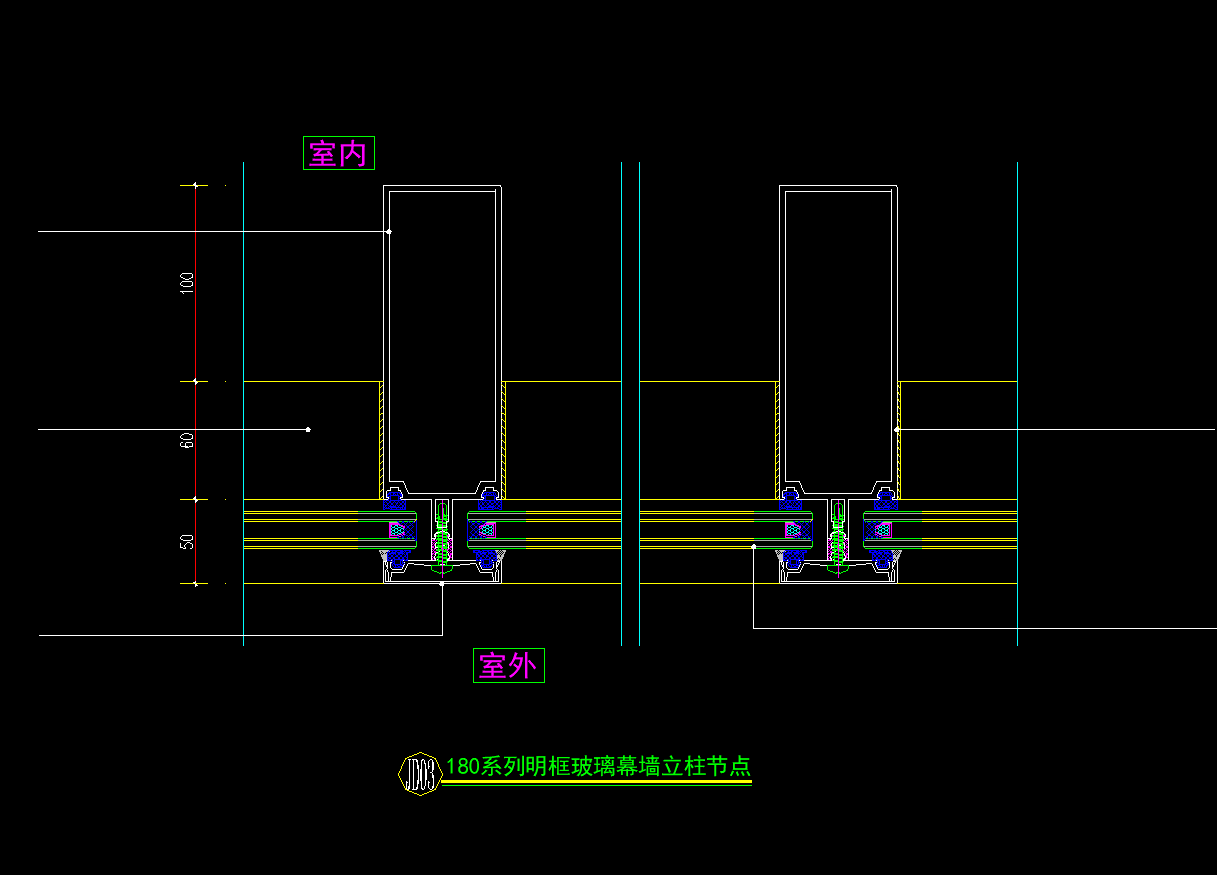Click the leader dot in left interior panel area

coord(308,430)
